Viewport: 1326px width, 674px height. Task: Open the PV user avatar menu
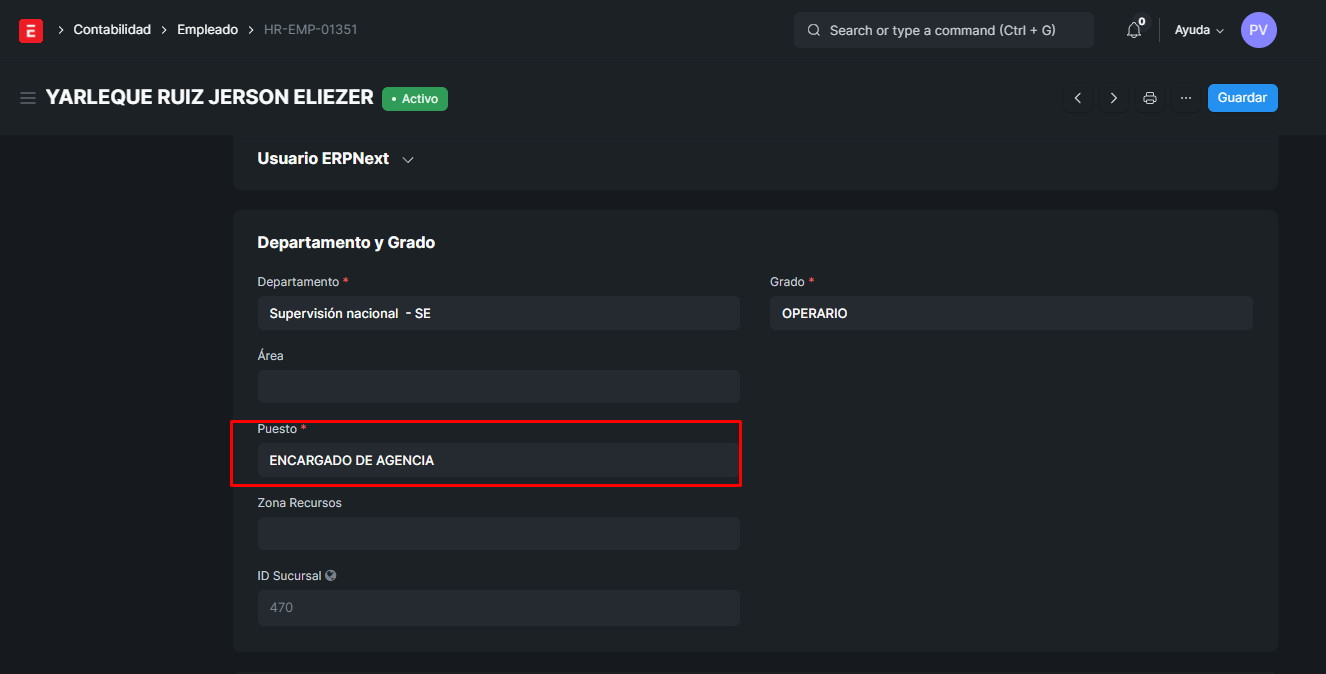pos(1258,30)
